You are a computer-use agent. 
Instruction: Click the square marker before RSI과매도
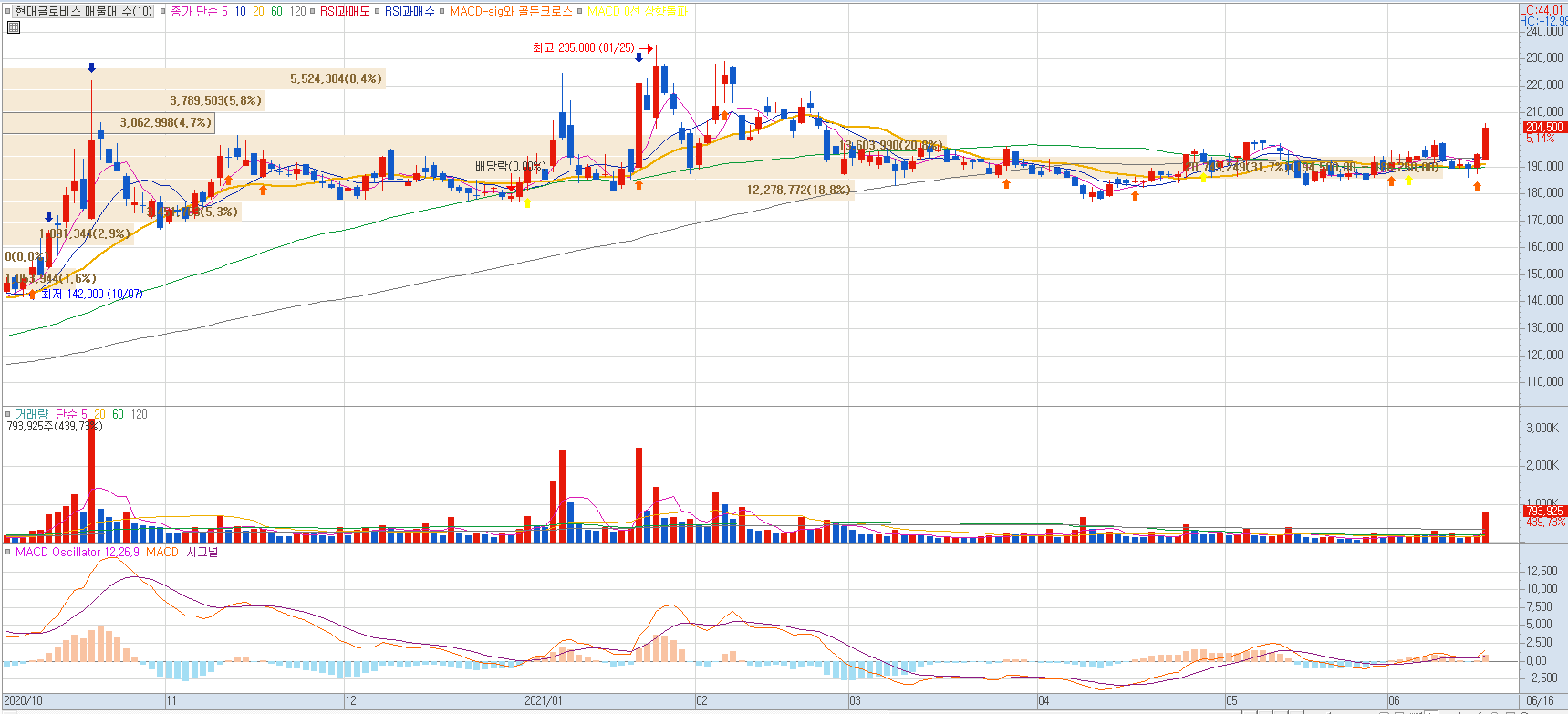point(313,12)
